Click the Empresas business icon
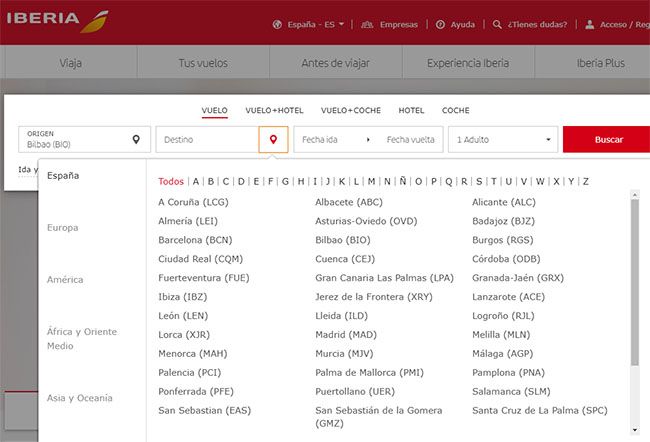 click(x=368, y=24)
